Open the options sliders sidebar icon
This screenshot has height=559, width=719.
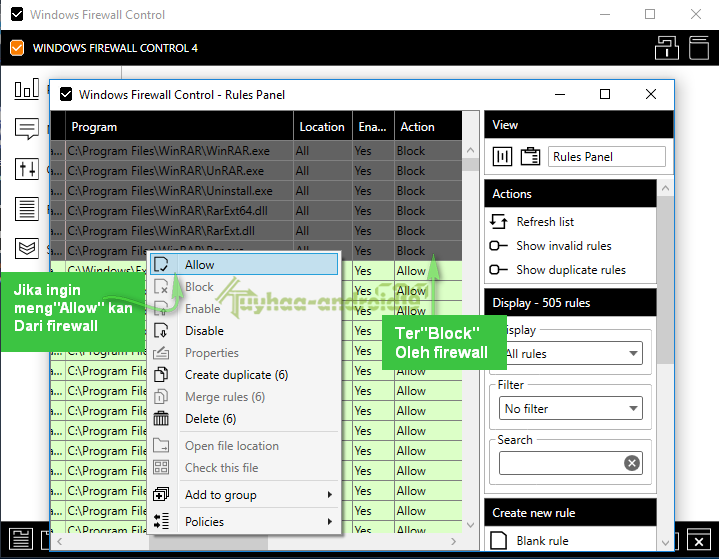27,169
